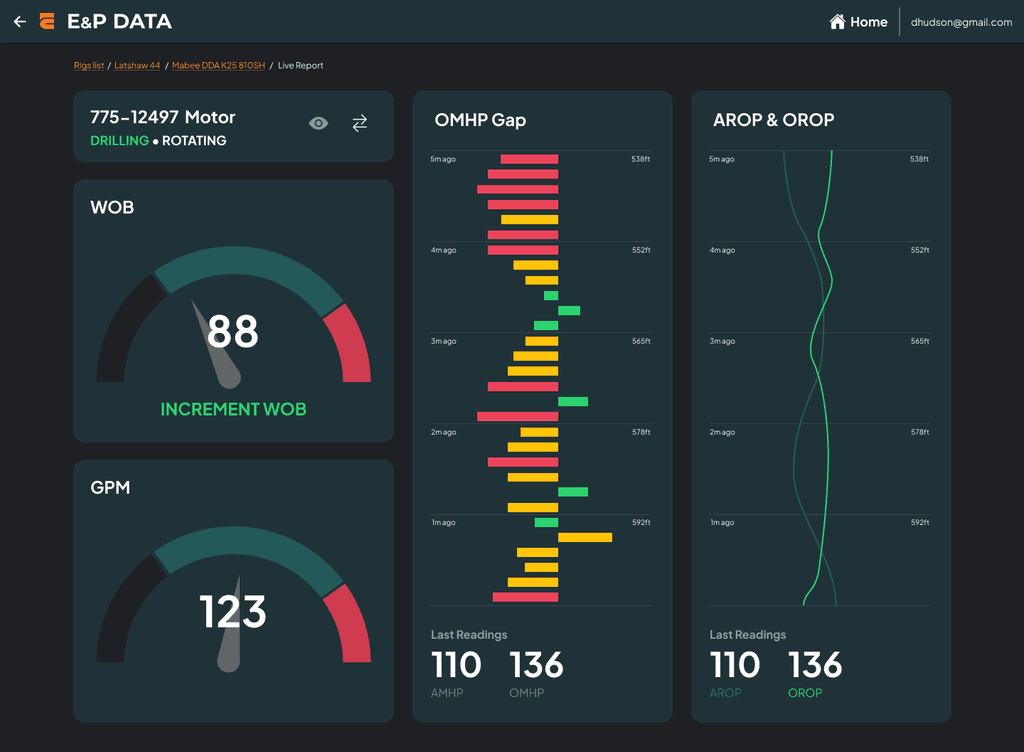
Task: Click the 1m ago label in OMHP Gap chart
Action: (443, 522)
